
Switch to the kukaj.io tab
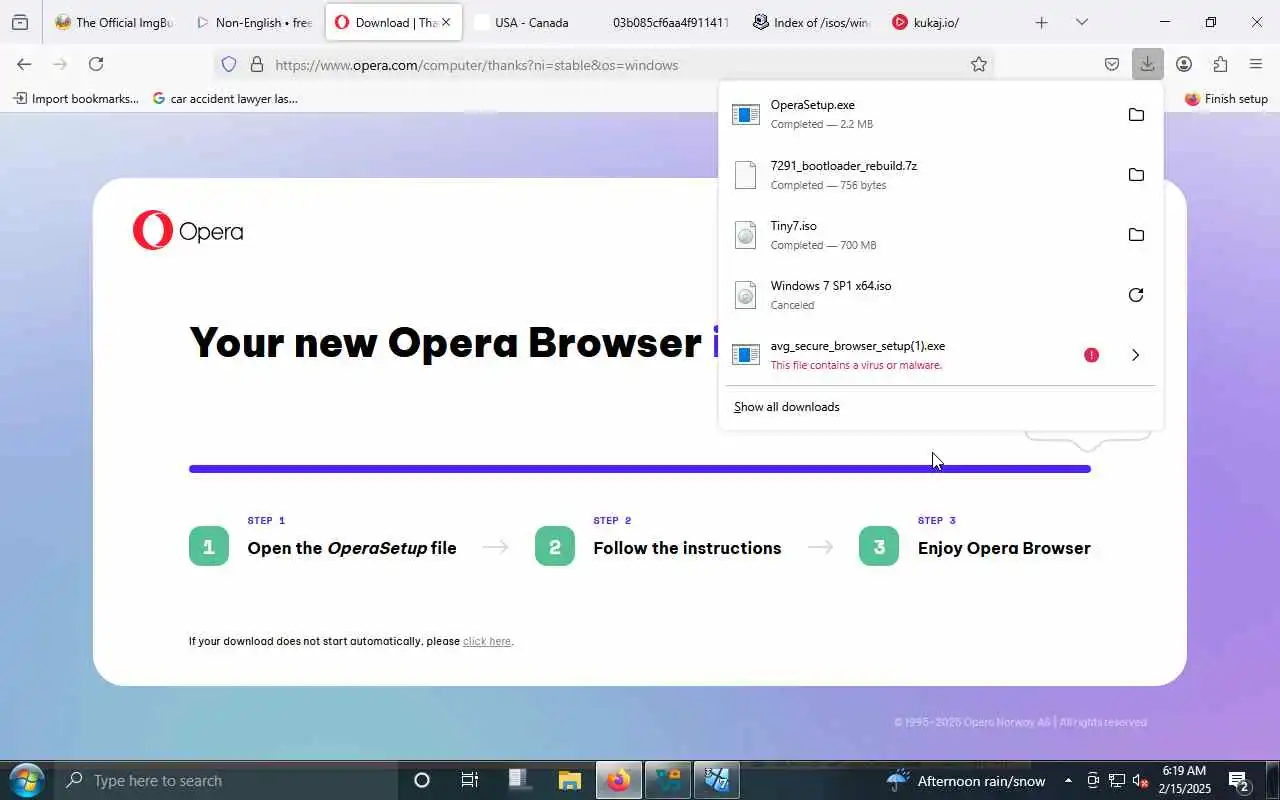[x=950, y=22]
